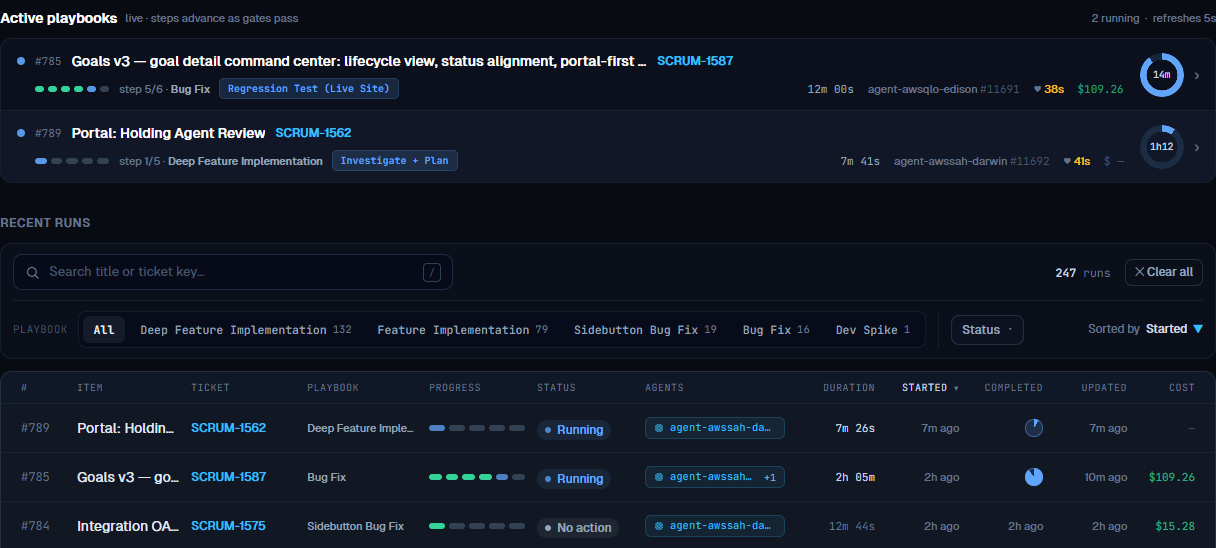Image resolution: width=1216 pixels, height=548 pixels.
Task: Click the completion pie icon in row #789
Action: click(1034, 428)
